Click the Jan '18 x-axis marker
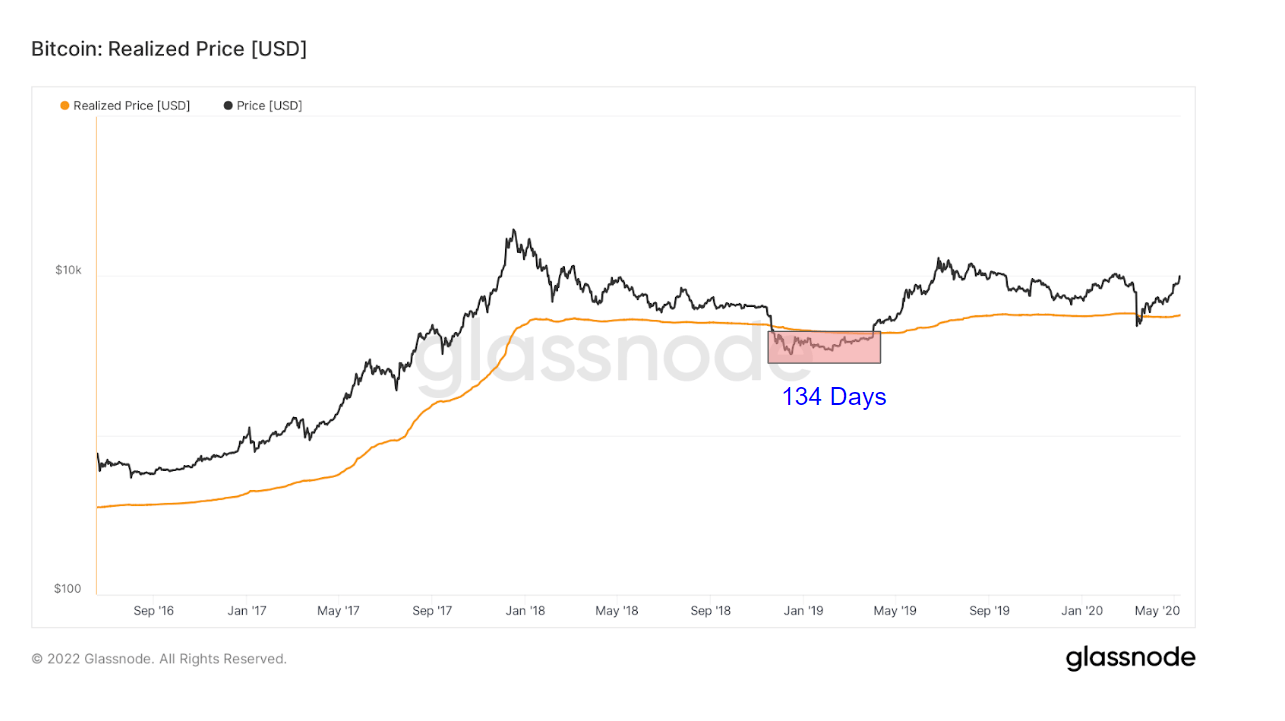 click(525, 611)
